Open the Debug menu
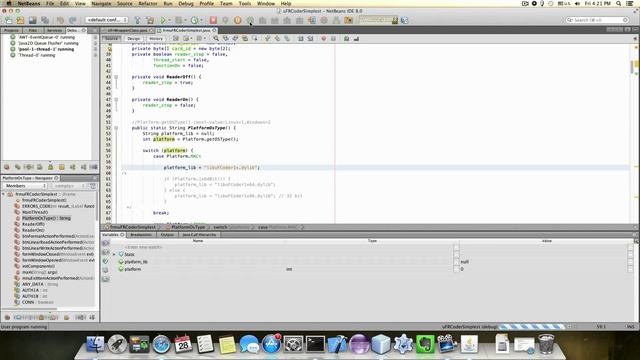The height and width of the screenshot is (360, 640). [x=186, y=3]
